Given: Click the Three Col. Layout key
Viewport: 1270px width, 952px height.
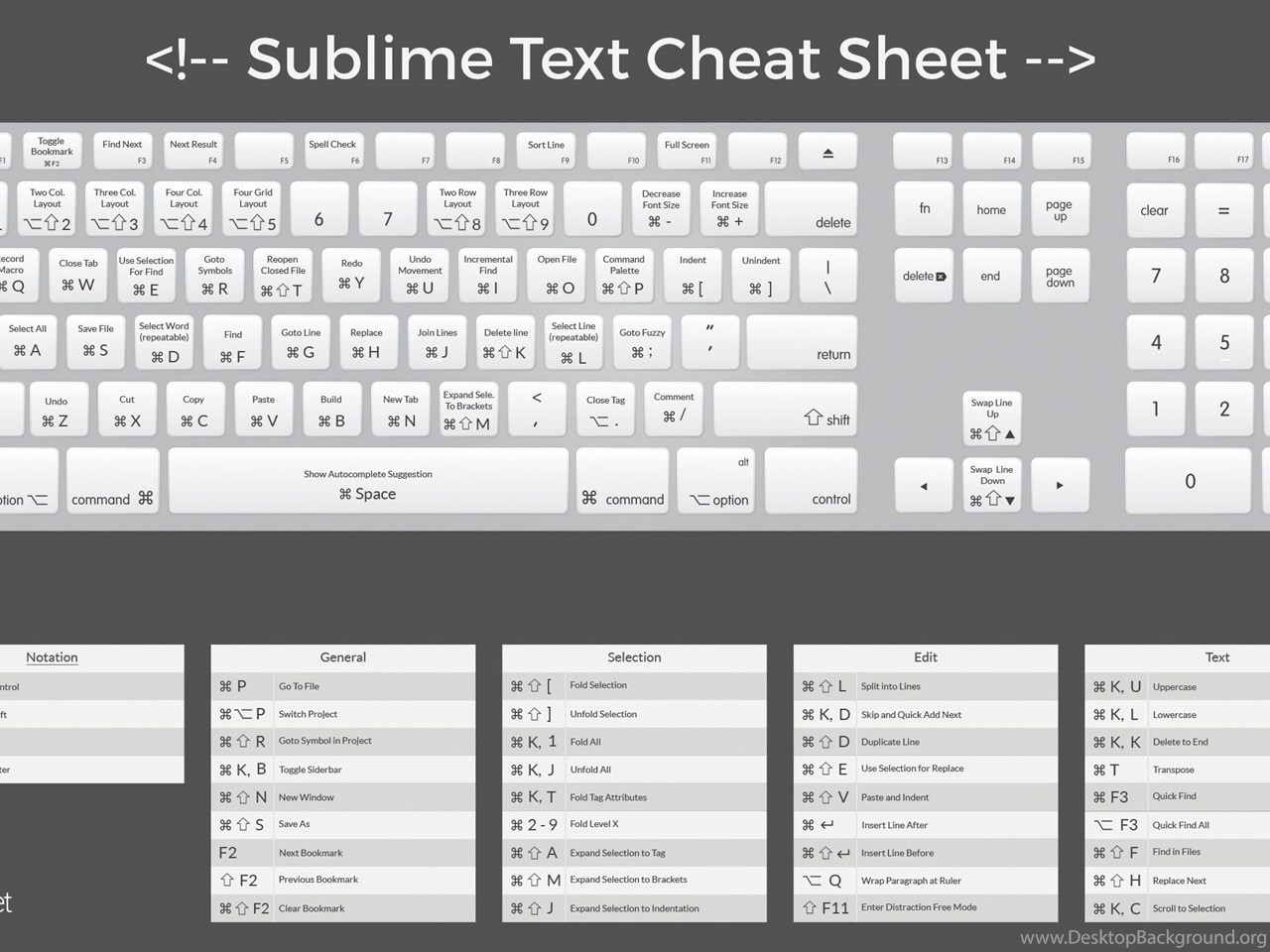Looking at the screenshot, I should 115,209.
